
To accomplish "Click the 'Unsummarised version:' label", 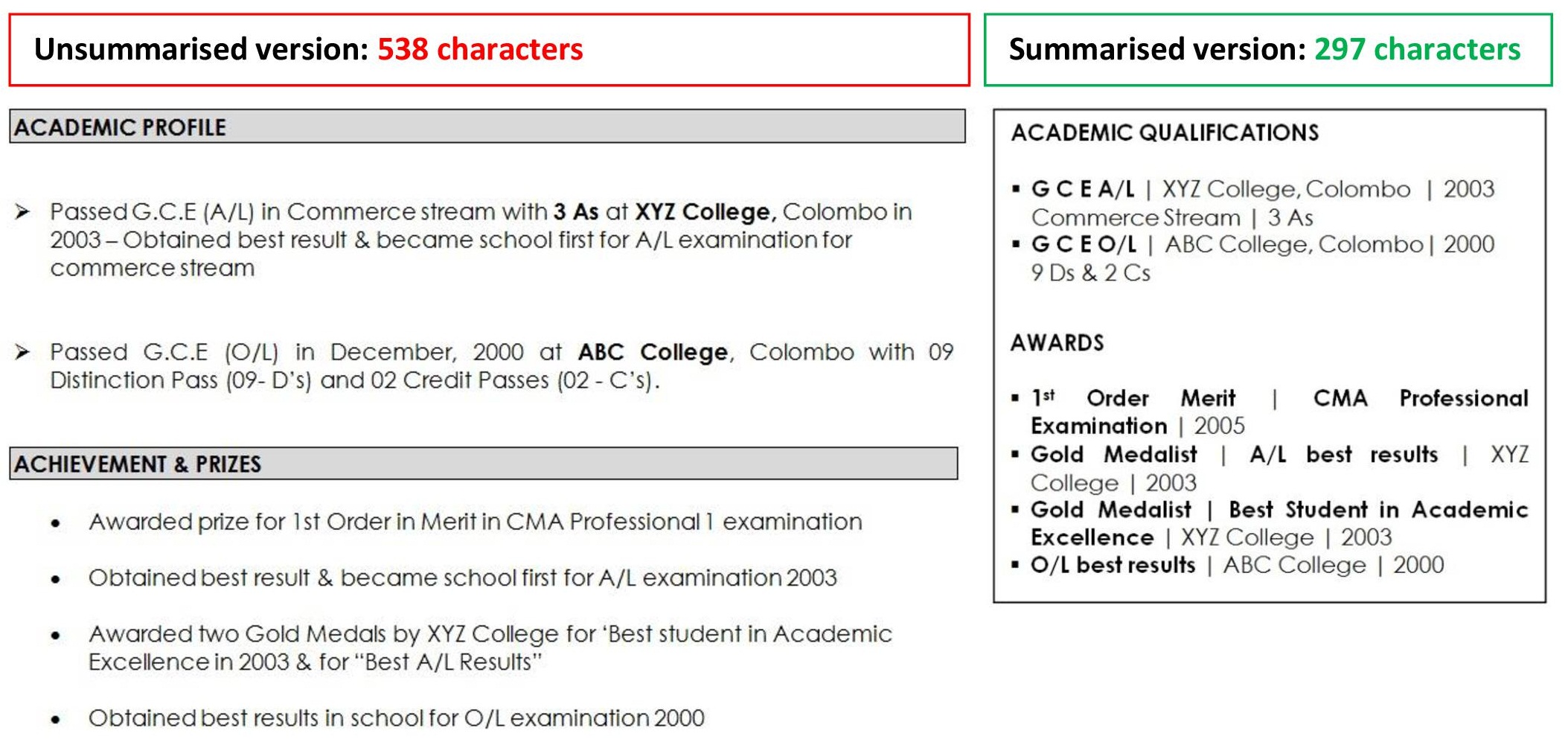I will [x=202, y=50].
